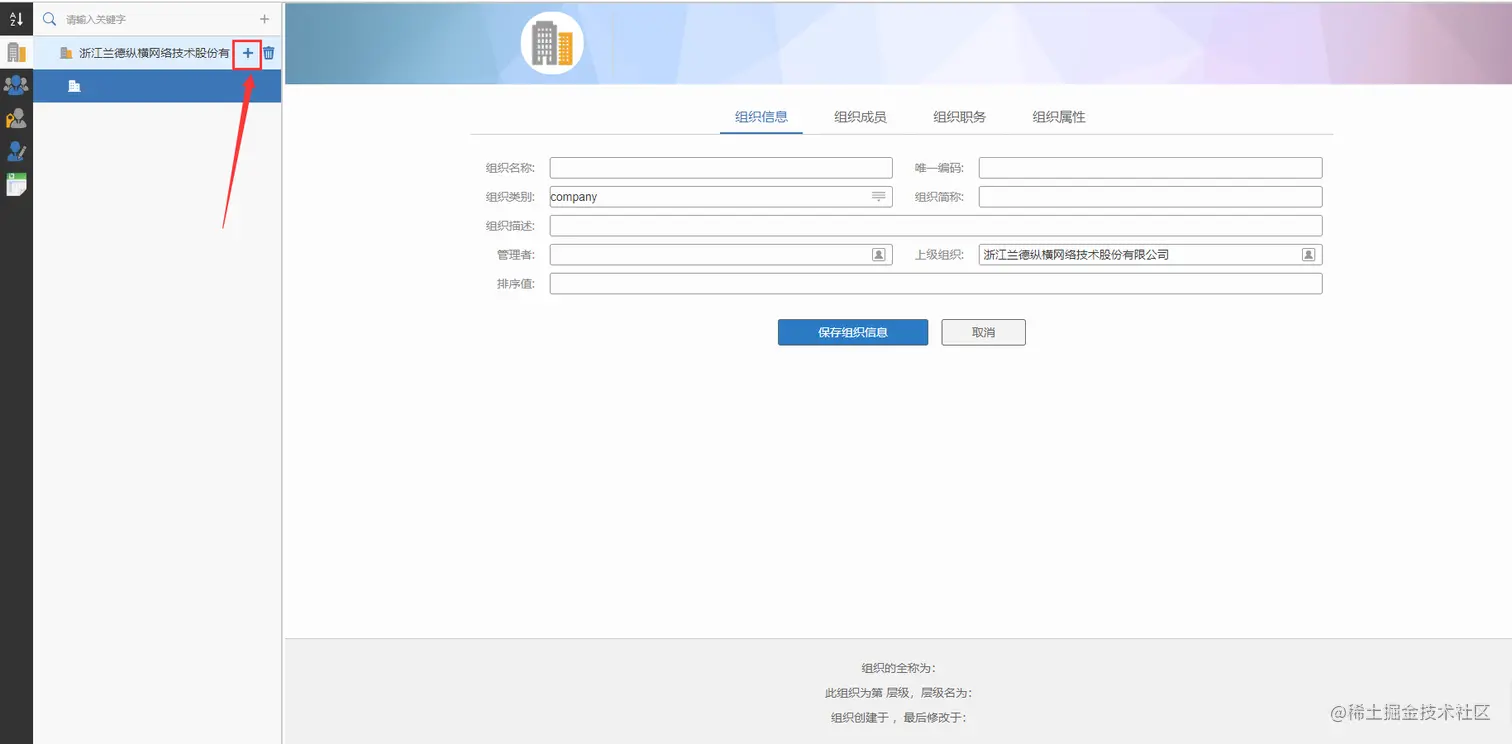
Task: Open the user-with-pencil sidebar icon
Action: point(16,152)
